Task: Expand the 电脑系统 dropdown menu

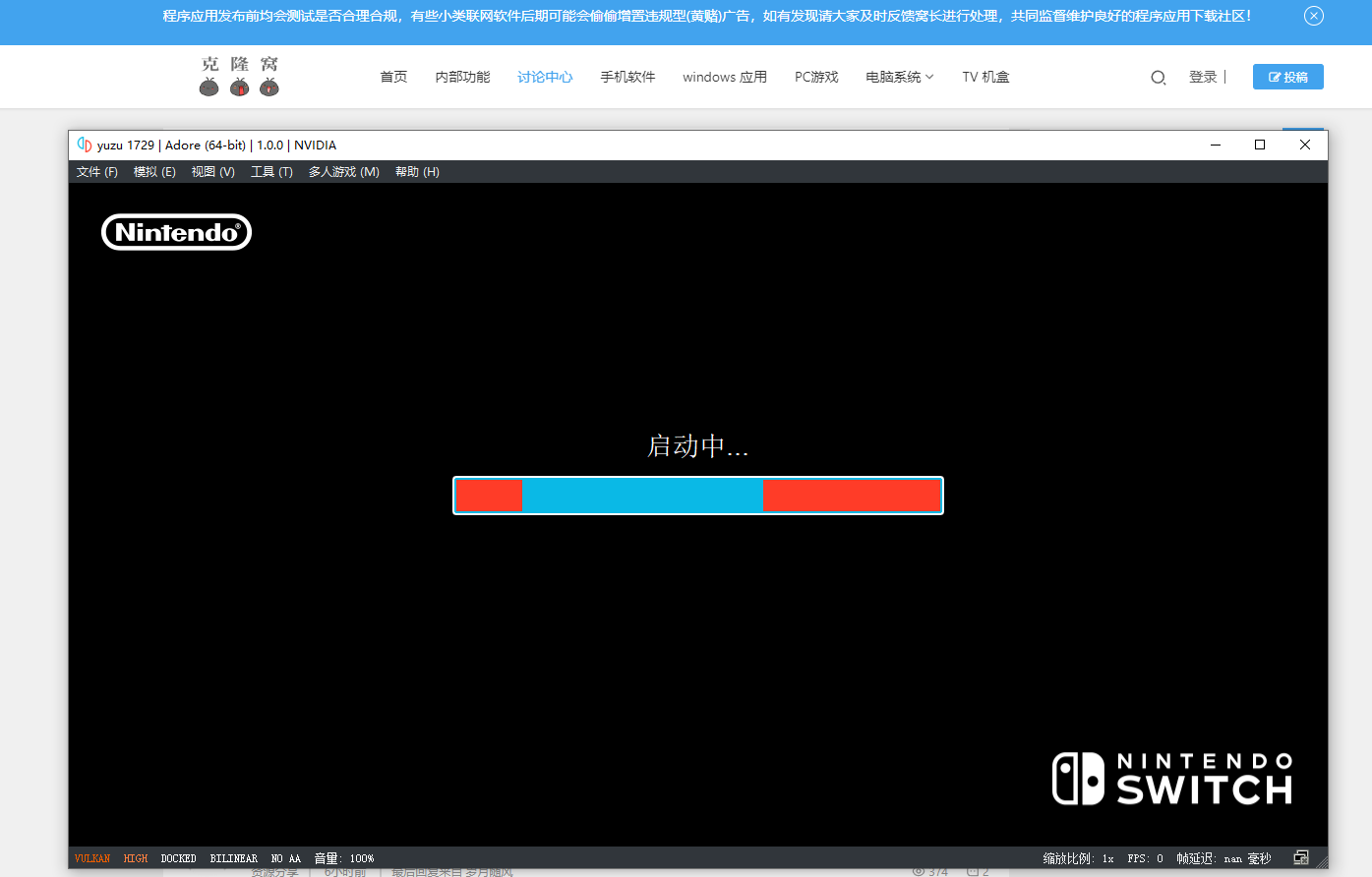Action: [900, 77]
